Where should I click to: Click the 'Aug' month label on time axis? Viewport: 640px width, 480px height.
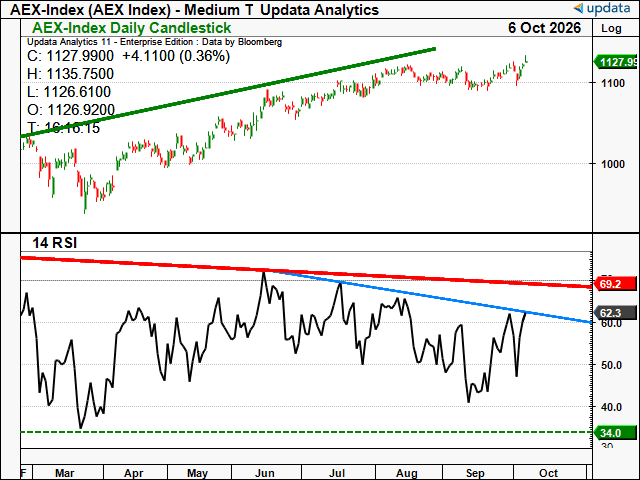point(407,473)
